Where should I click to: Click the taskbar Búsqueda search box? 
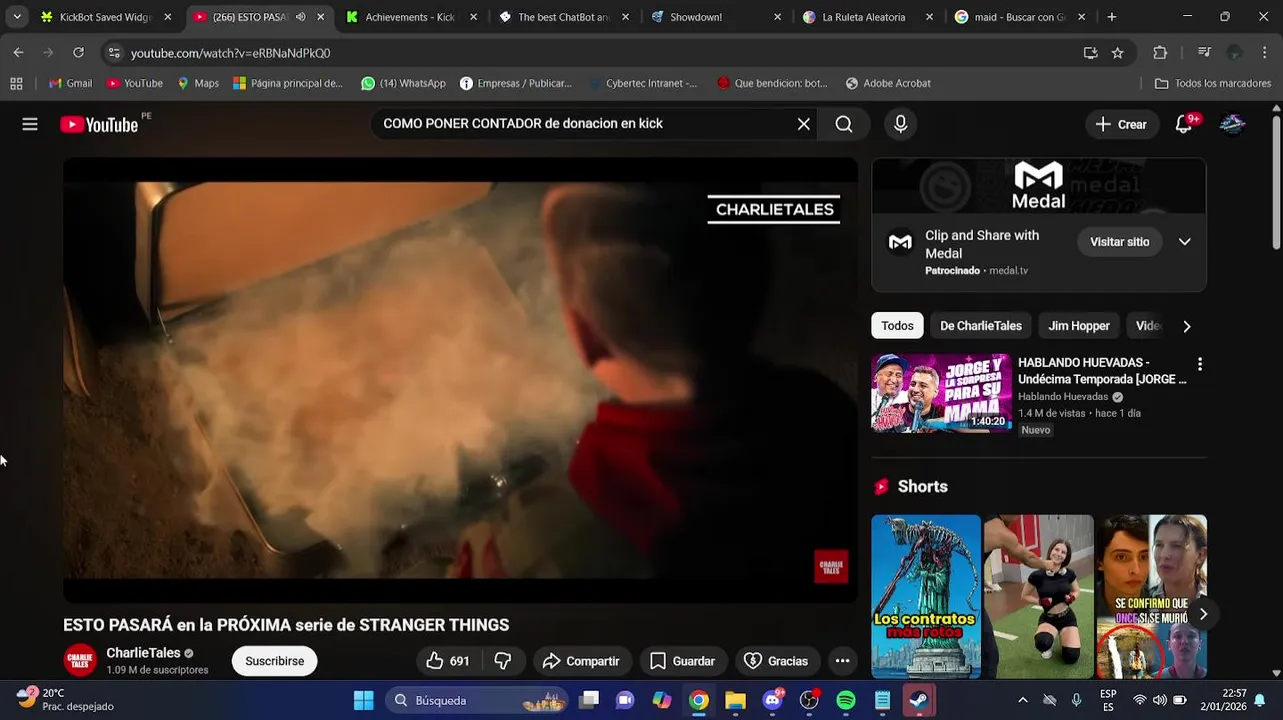476,700
